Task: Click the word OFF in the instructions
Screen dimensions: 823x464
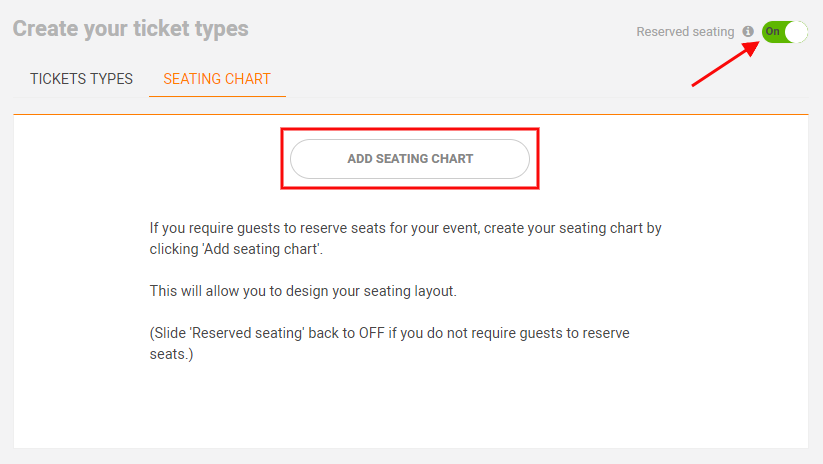Action: click(x=372, y=333)
